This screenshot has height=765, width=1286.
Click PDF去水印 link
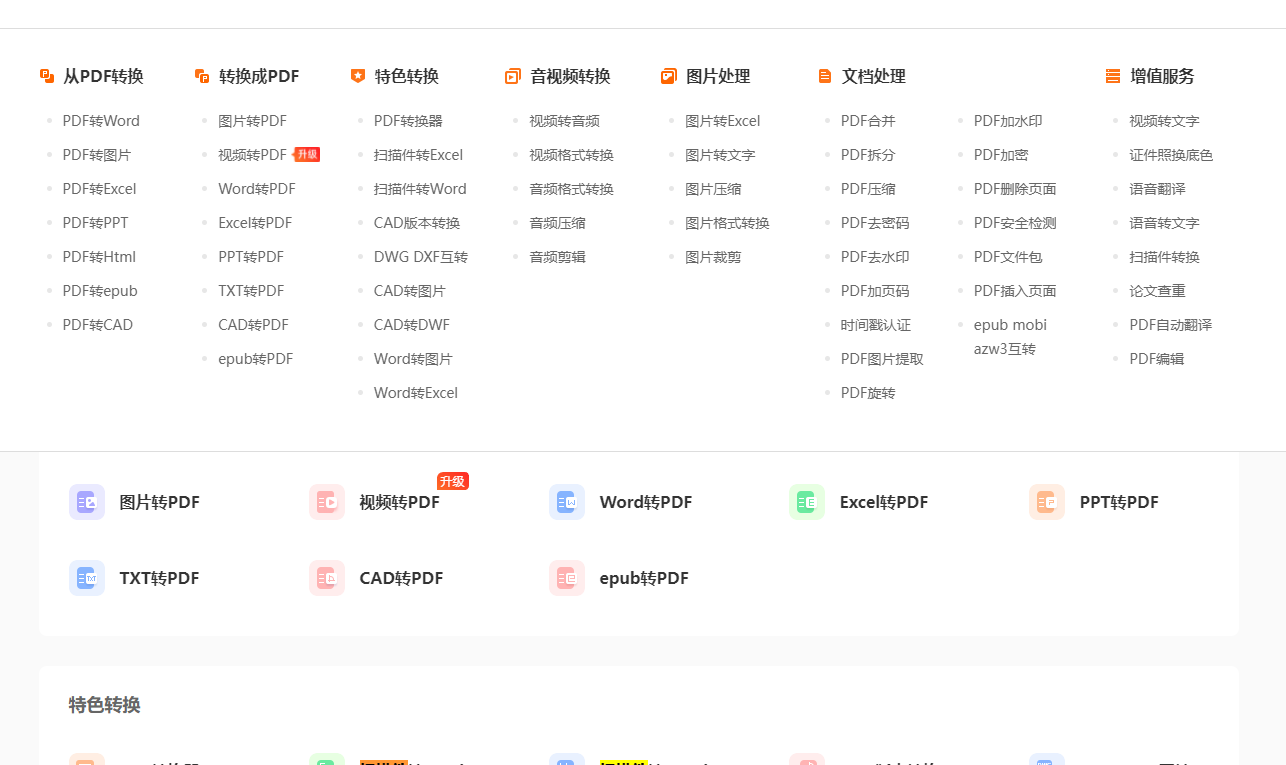click(875, 257)
